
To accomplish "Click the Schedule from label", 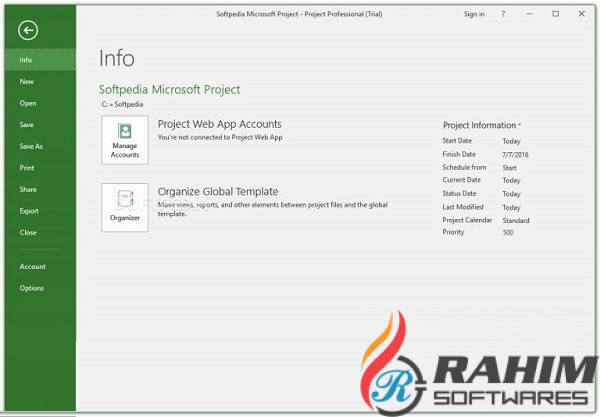I will pyautogui.click(x=464, y=167).
